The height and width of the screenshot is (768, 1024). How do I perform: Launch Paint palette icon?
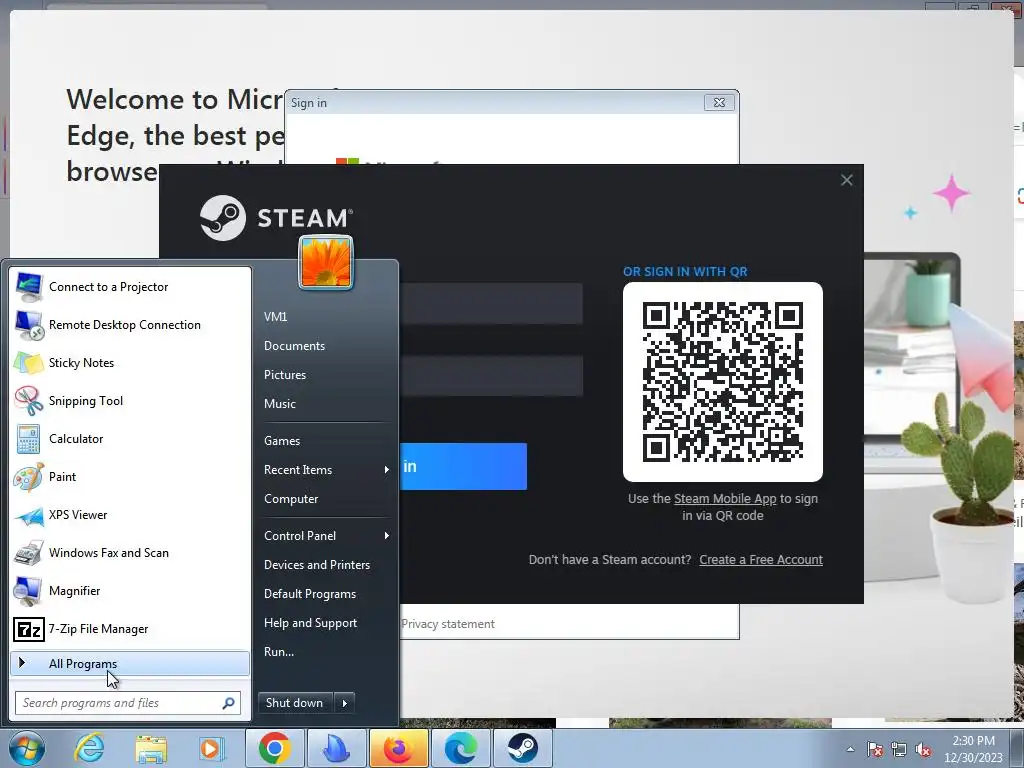point(29,477)
